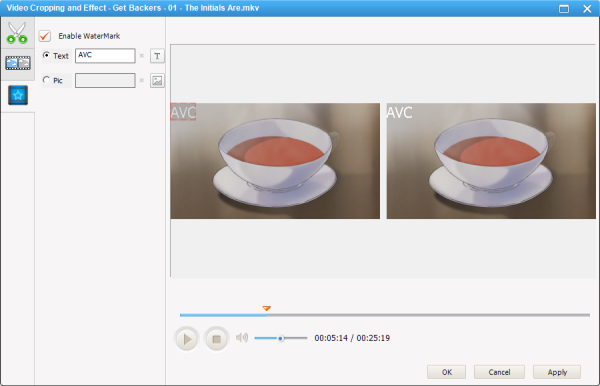The width and height of the screenshot is (600, 386).
Task: Clear the watermark text with the x icon
Action: 142,56
